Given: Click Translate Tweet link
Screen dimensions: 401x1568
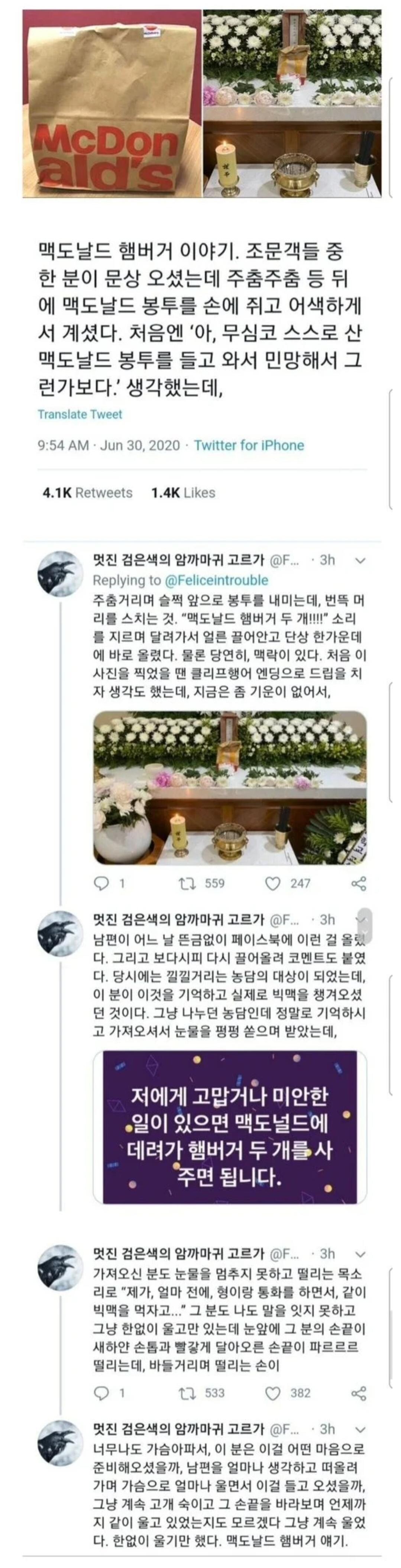Looking at the screenshot, I should 80,414.
